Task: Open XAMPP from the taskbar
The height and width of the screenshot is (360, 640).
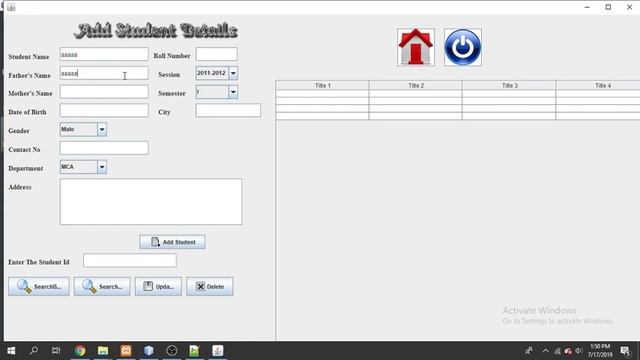Action: point(126,351)
